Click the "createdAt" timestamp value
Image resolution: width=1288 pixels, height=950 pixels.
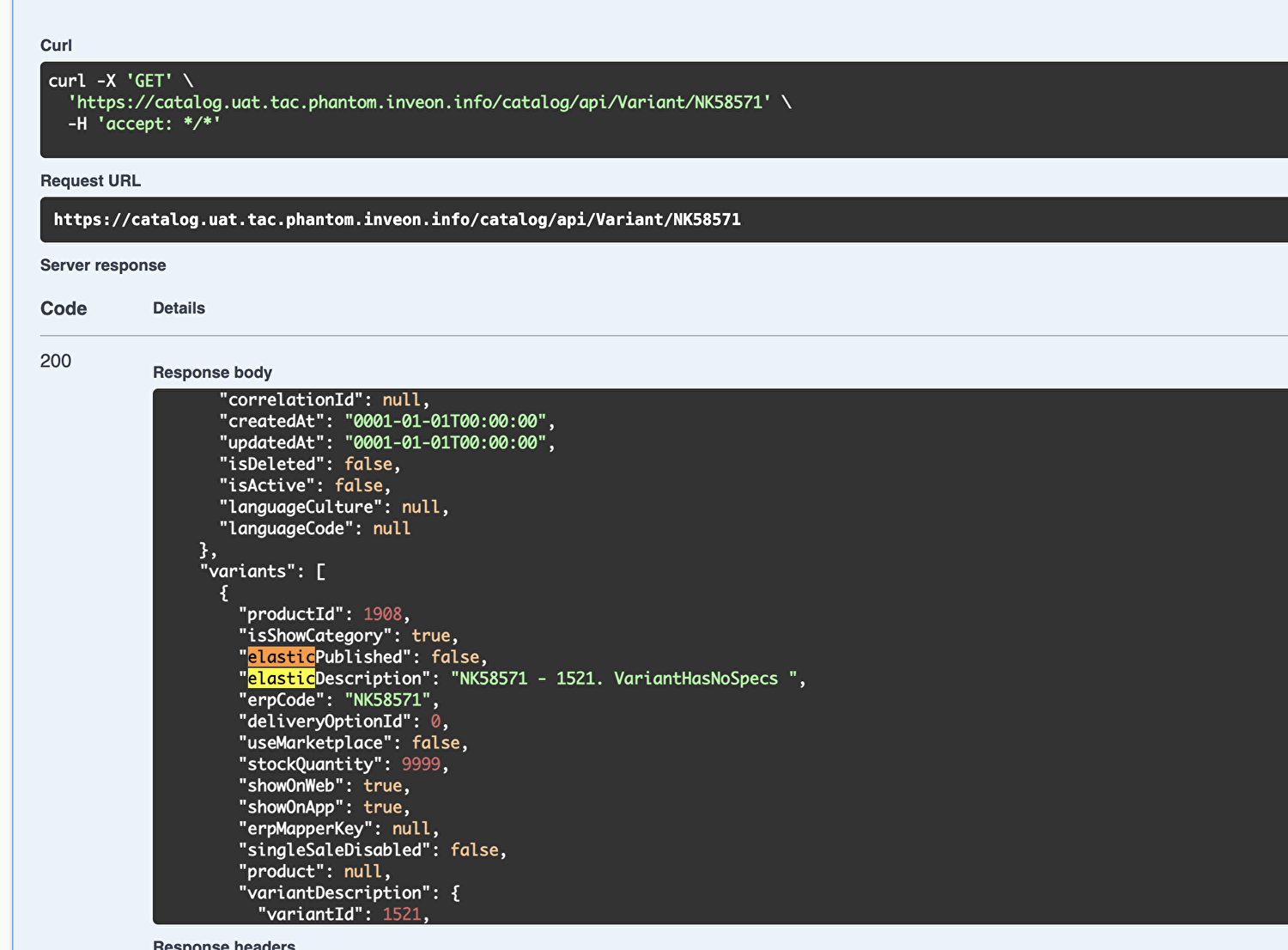(x=446, y=421)
